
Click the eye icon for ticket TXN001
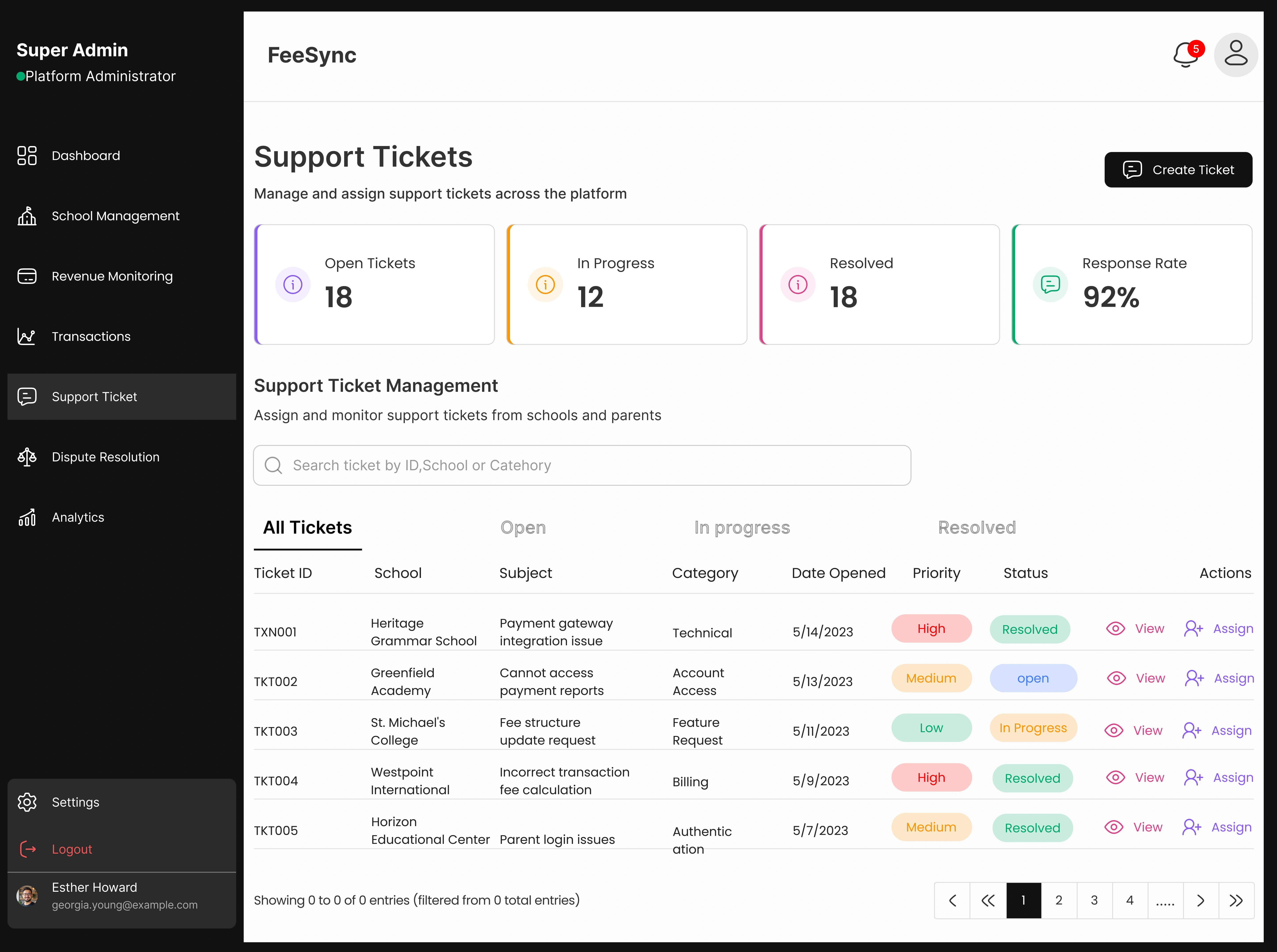coord(1116,629)
